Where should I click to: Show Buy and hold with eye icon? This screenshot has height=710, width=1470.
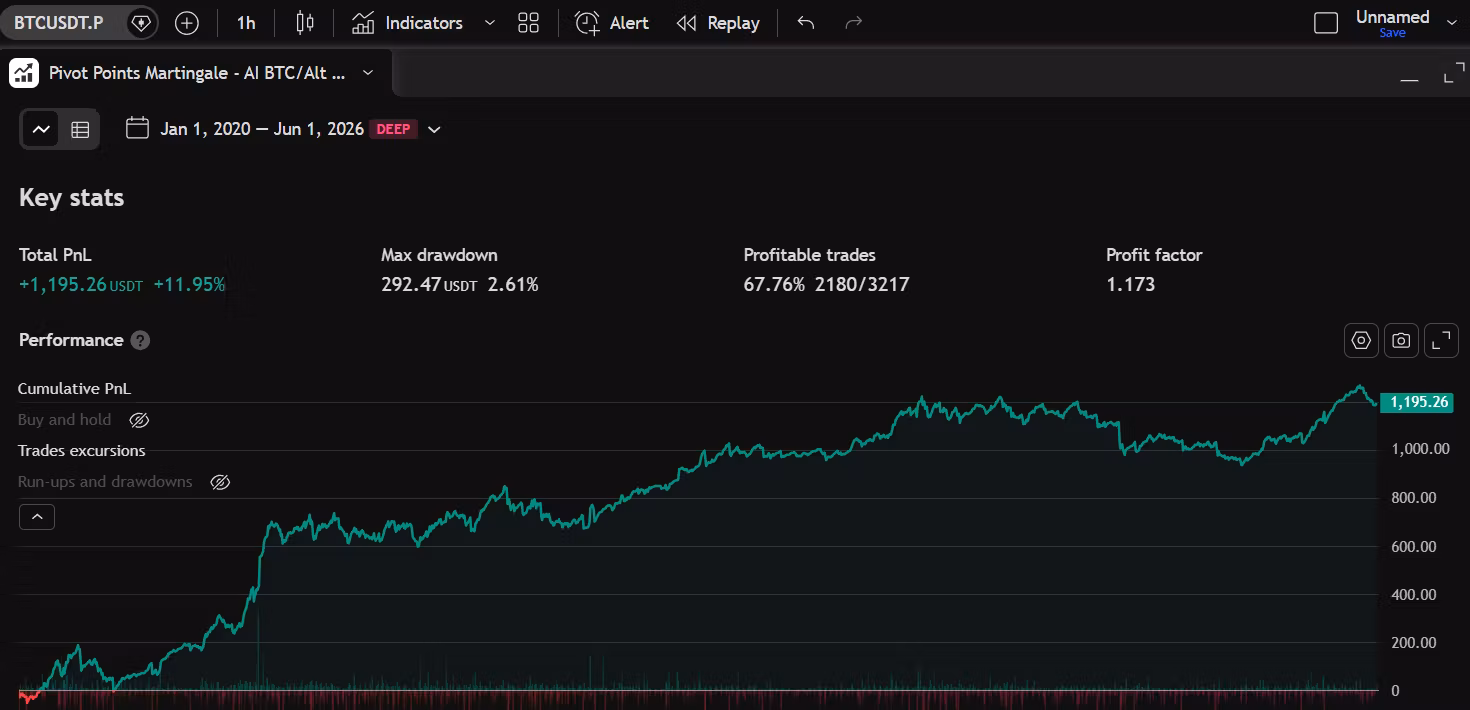coord(139,420)
